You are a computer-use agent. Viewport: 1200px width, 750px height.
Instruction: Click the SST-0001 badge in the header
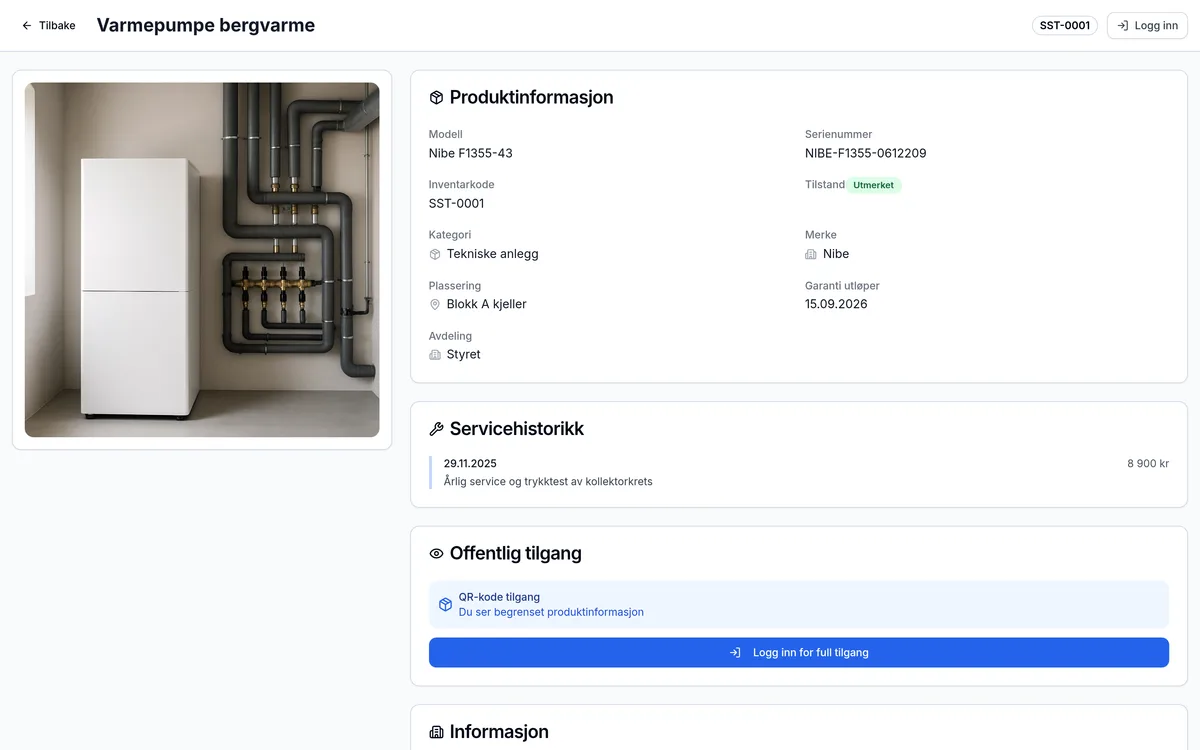(1065, 26)
